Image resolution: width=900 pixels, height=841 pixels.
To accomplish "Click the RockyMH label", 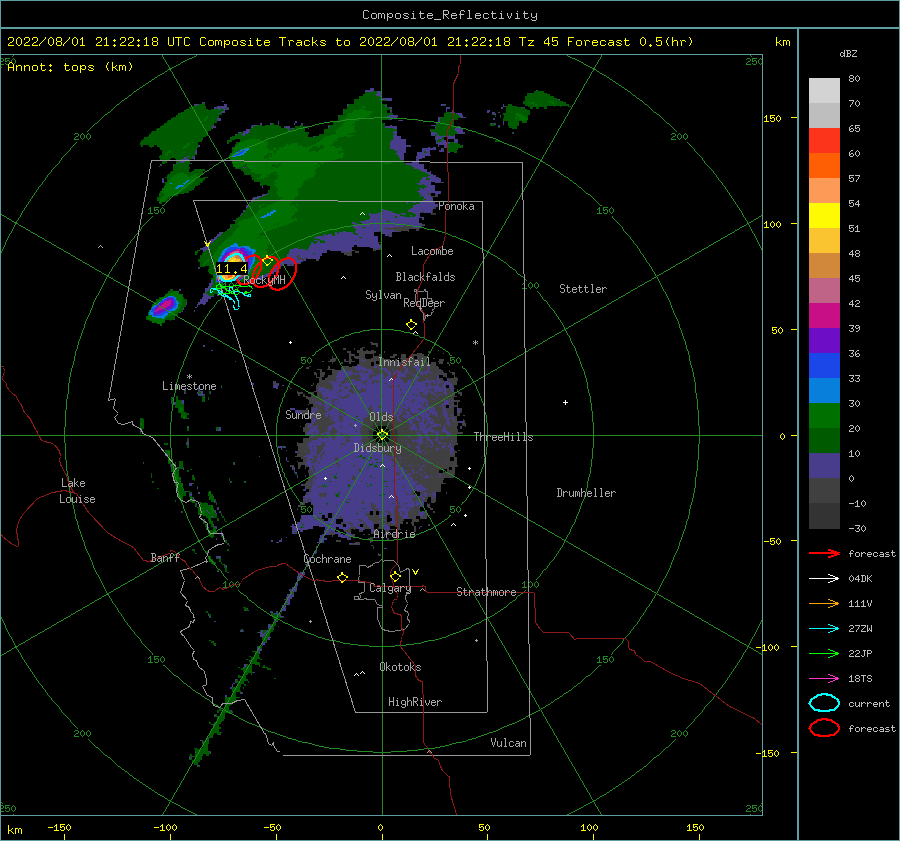I will pos(264,280).
